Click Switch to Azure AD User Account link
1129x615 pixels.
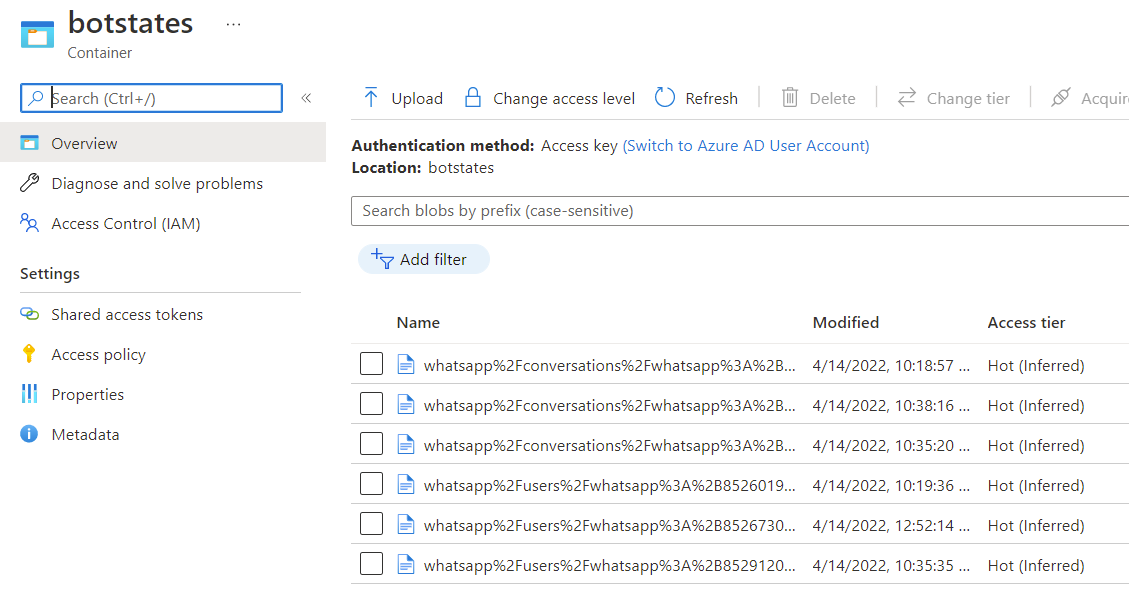[746, 145]
